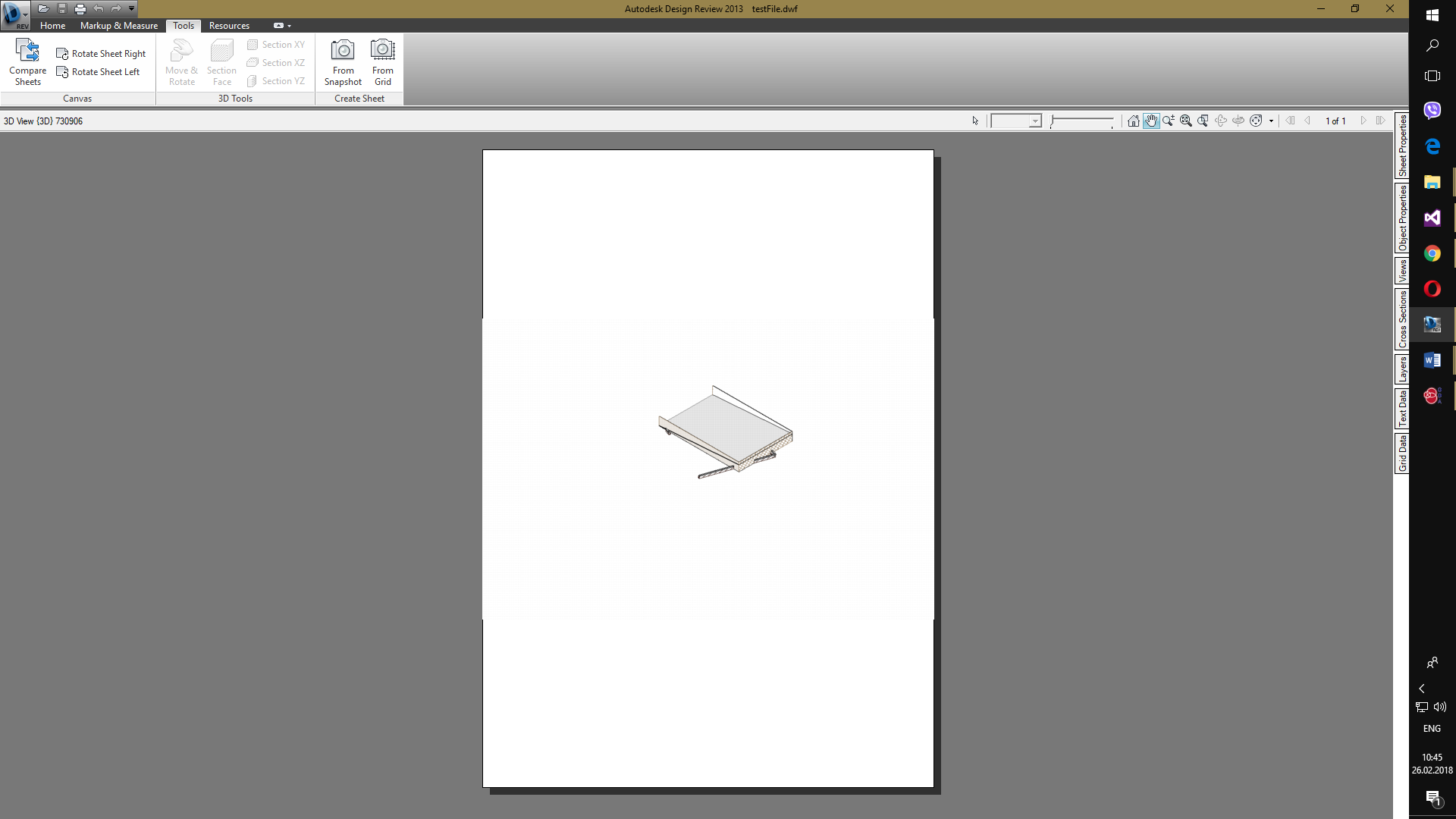This screenshot has width=1456, height=819.
Task: Select the Compare Sheets tool
Action: pyautogui.click(x=27, y=62)
